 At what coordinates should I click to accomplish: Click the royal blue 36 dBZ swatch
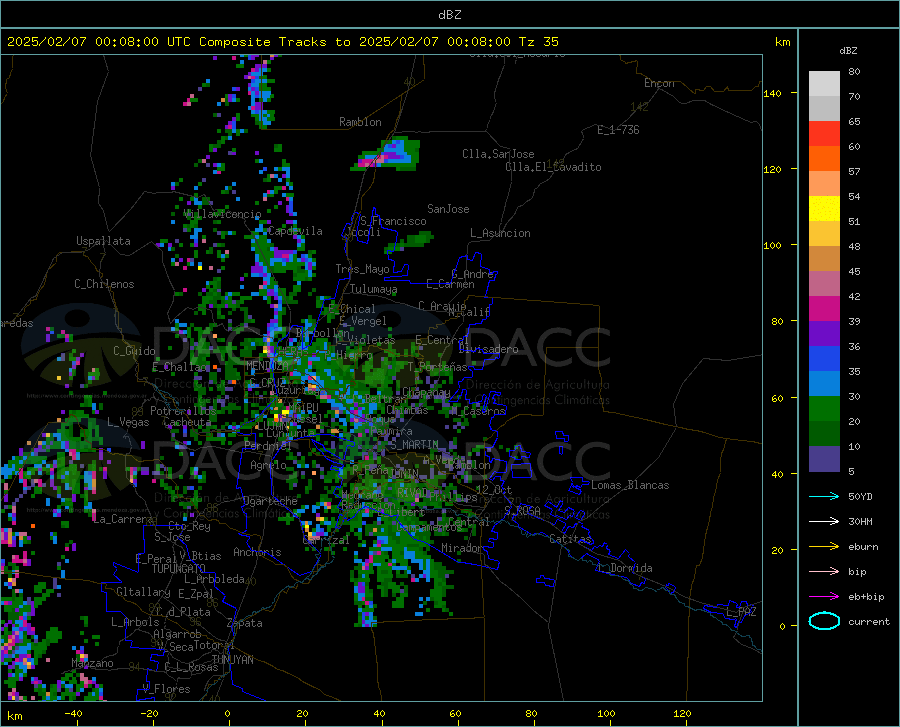click(824, 359)
